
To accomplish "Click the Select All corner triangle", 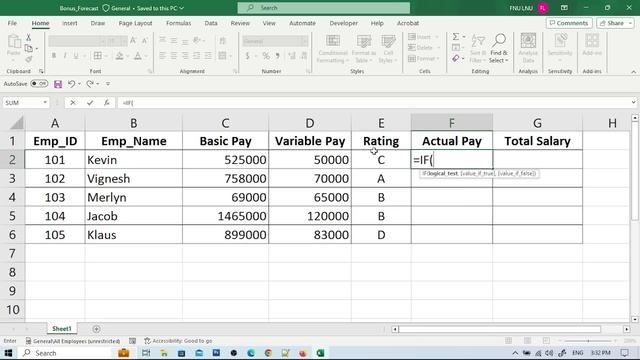I will click(16, 122).
